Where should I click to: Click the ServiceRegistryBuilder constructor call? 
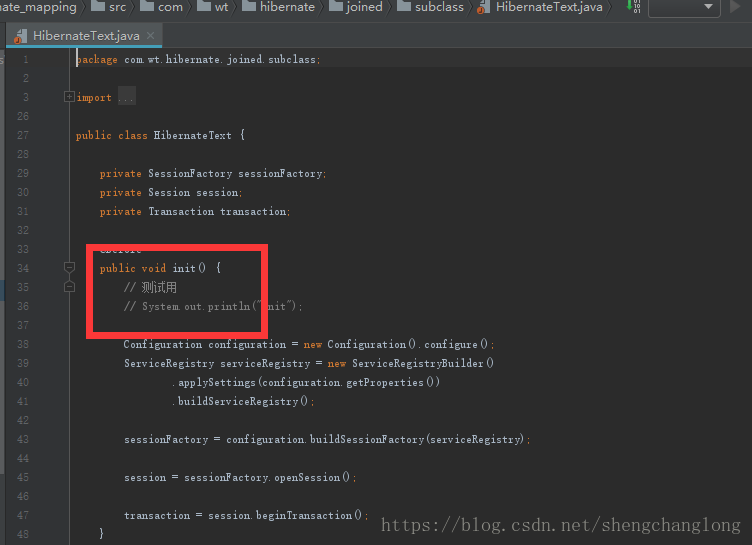click(x=423, y=363)
